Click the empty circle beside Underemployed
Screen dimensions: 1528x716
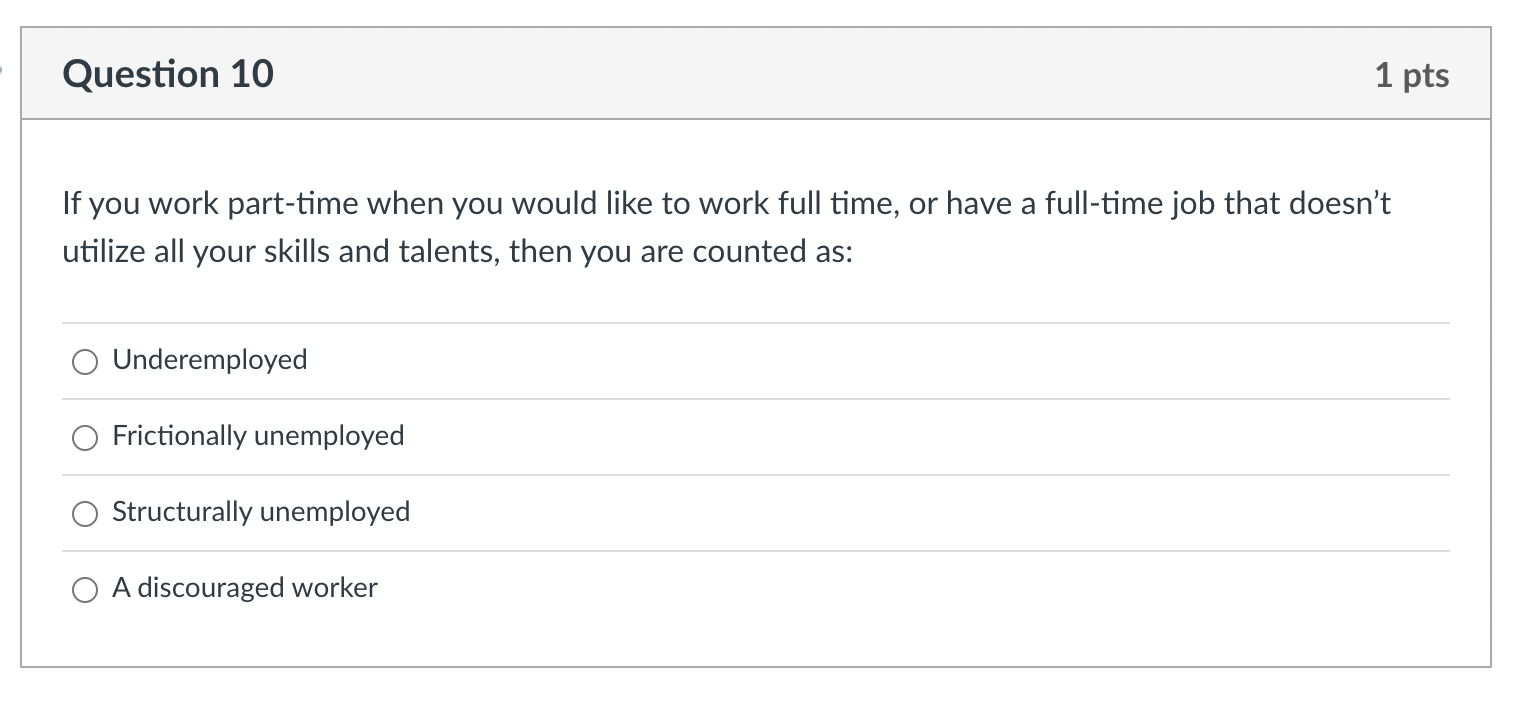coord(85,361)
